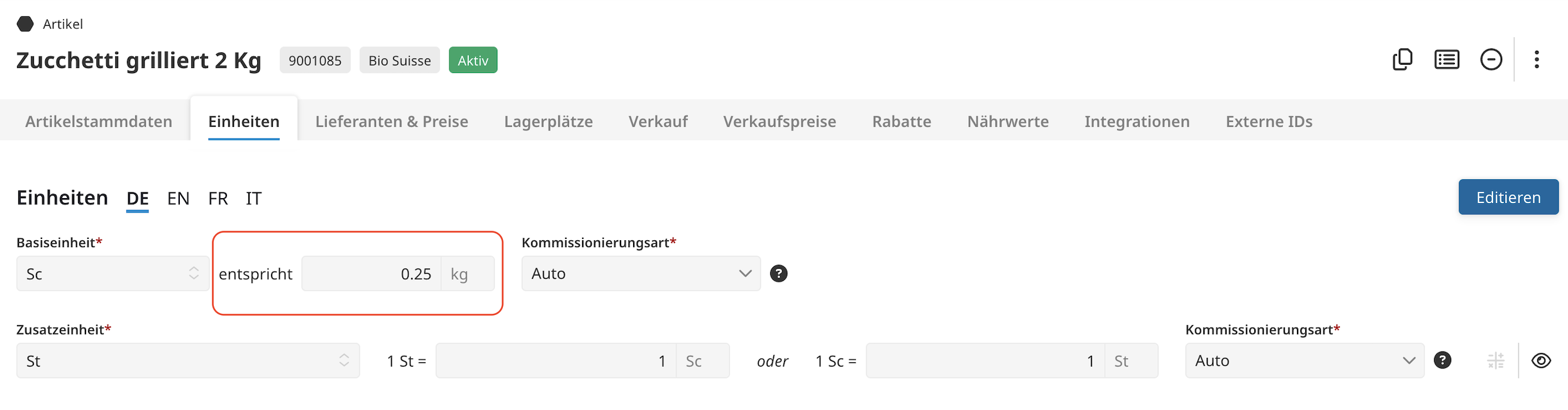The width and height of the screenshot is (1568, 410).
Task: Open the three-dot more options menu
Action: (1536, 60)
